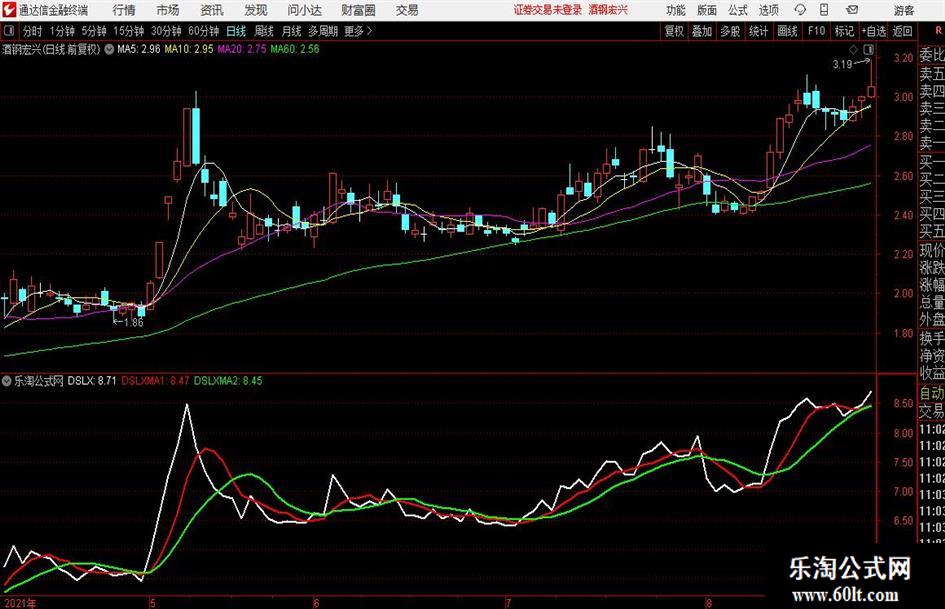Open 资讯 menu
The width and height of the screenshot is (945, 609).
(212, 10)
